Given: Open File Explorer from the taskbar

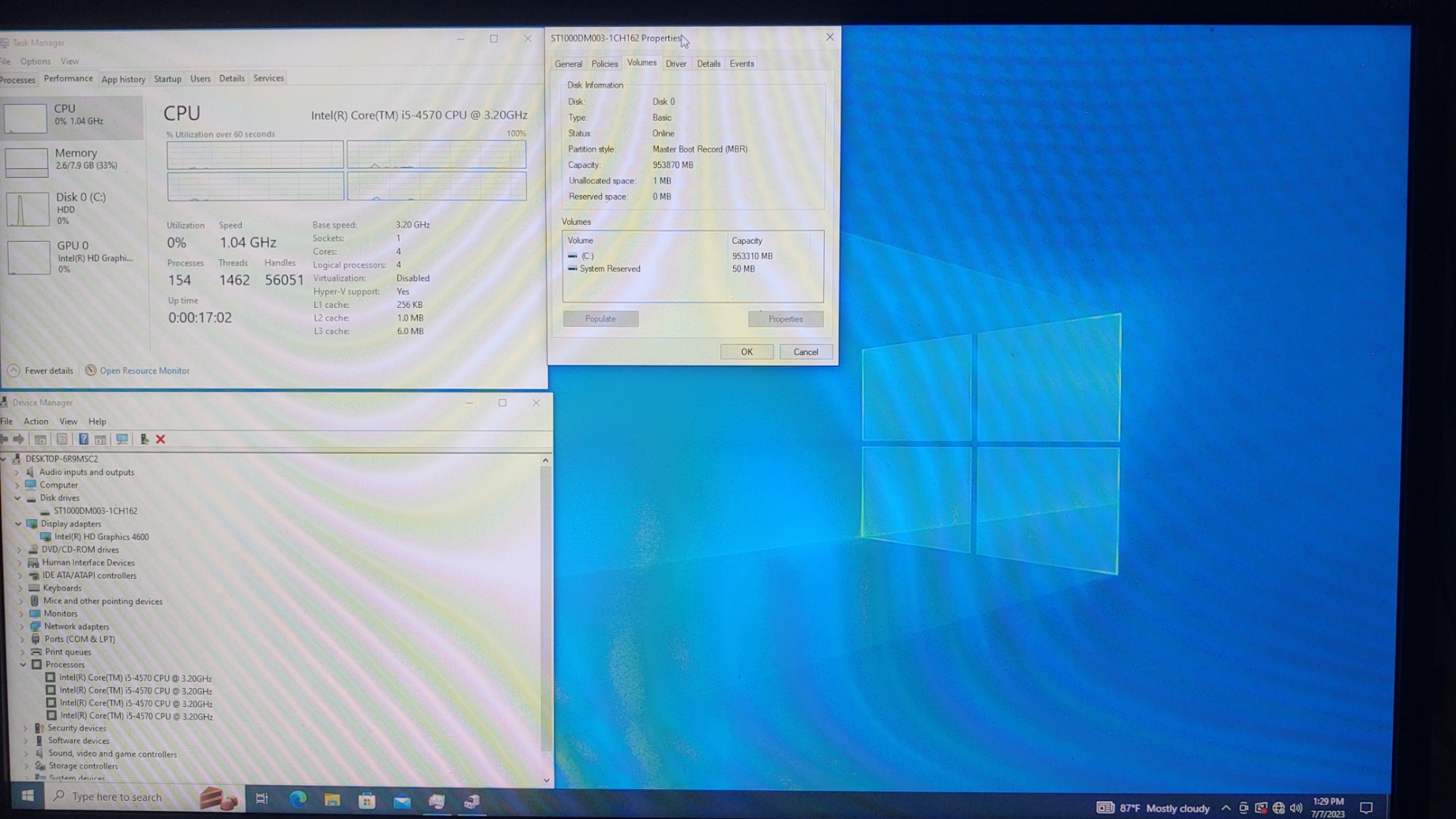Looking at the screenshot, I should (332, 800).
